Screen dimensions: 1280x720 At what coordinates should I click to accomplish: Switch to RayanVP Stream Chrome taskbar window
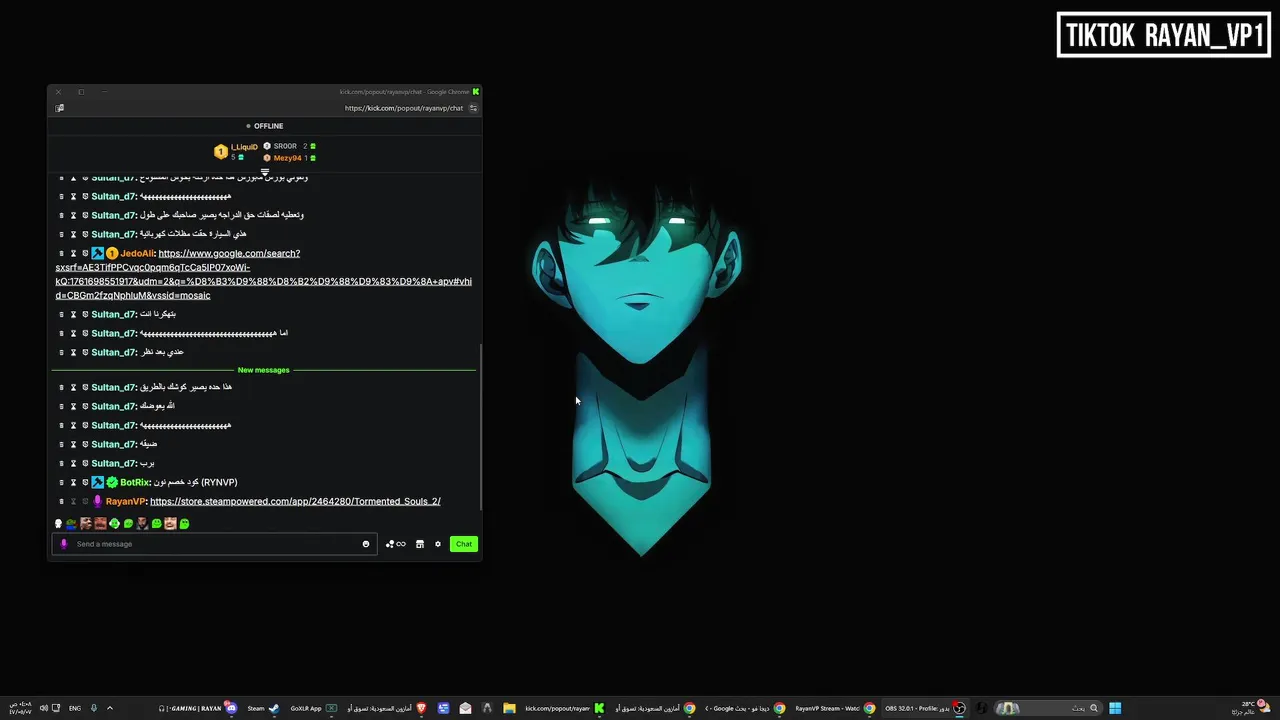click(835, 708)
